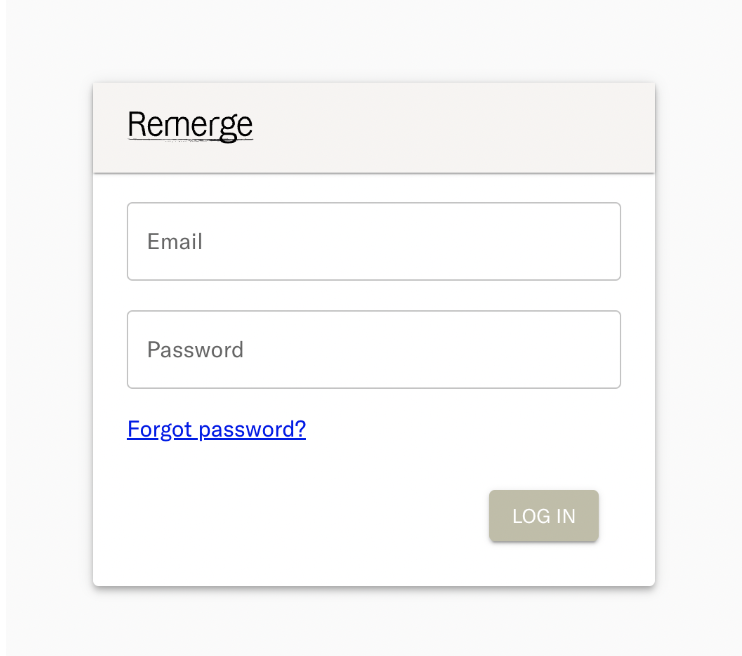Click the Remerge logo
This screenshot has height=656, width=742.
tap(190, 126)
